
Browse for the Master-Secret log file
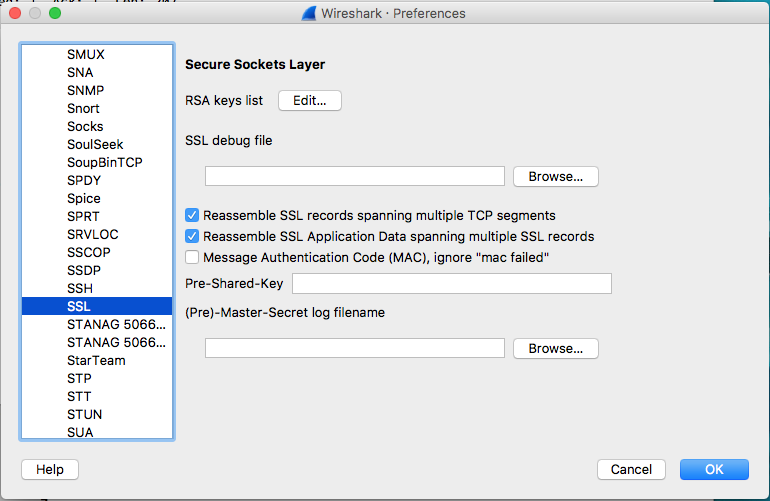coord(555,349)
